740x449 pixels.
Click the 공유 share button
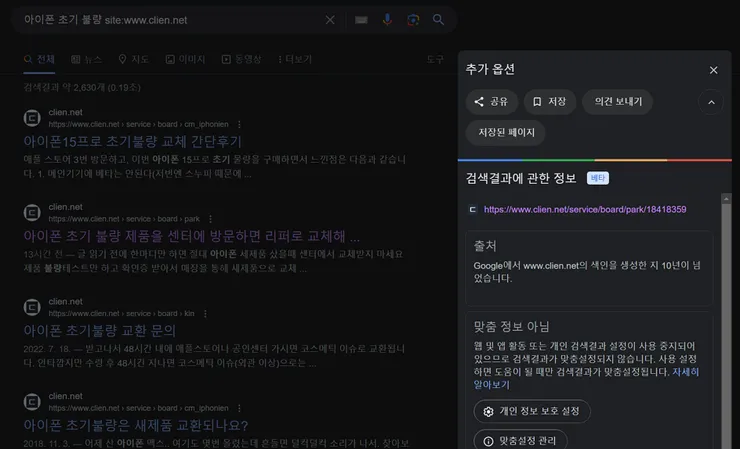tap(492, 102)
